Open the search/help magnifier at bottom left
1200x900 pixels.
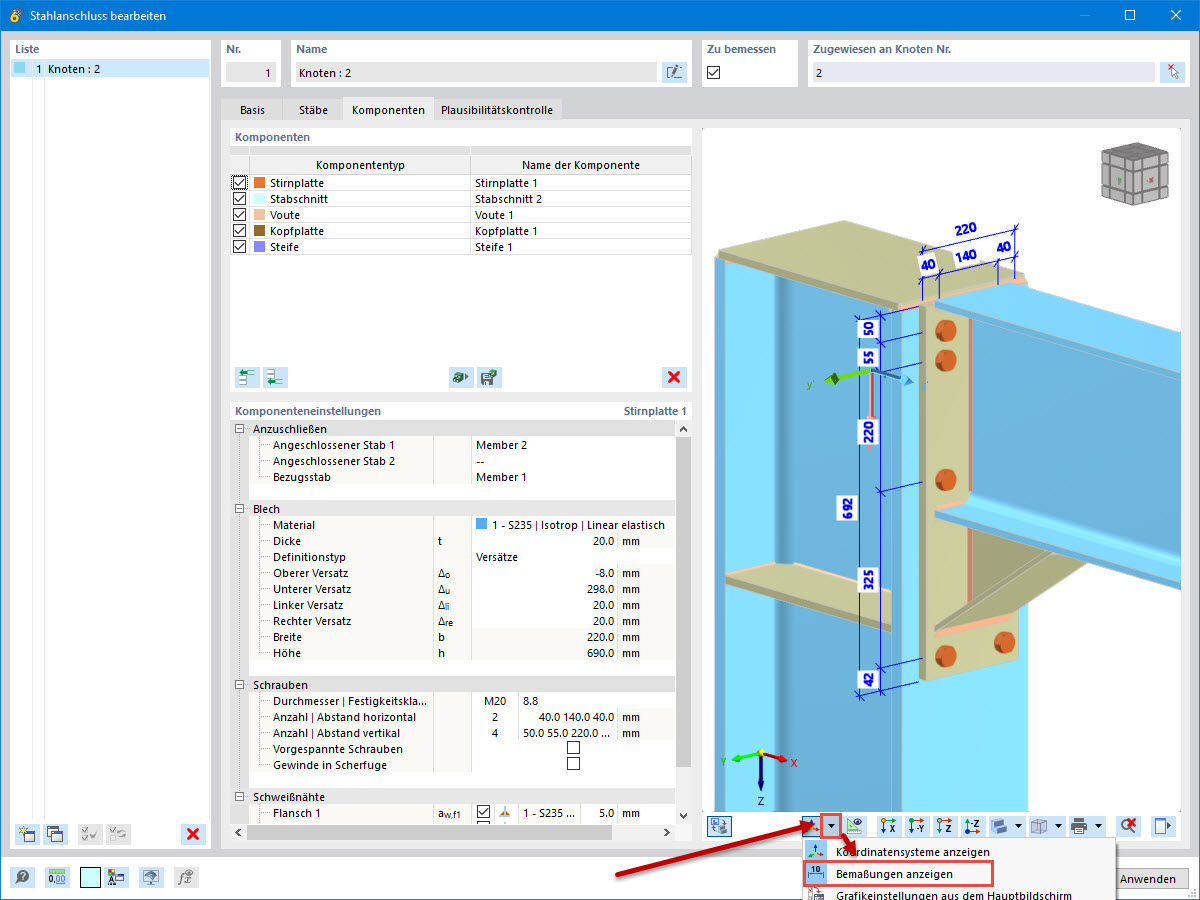(22, 878)
